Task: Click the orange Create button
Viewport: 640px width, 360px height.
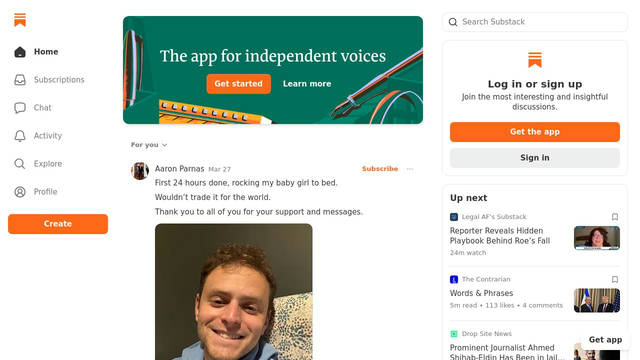Action: (x=58, y=224)
